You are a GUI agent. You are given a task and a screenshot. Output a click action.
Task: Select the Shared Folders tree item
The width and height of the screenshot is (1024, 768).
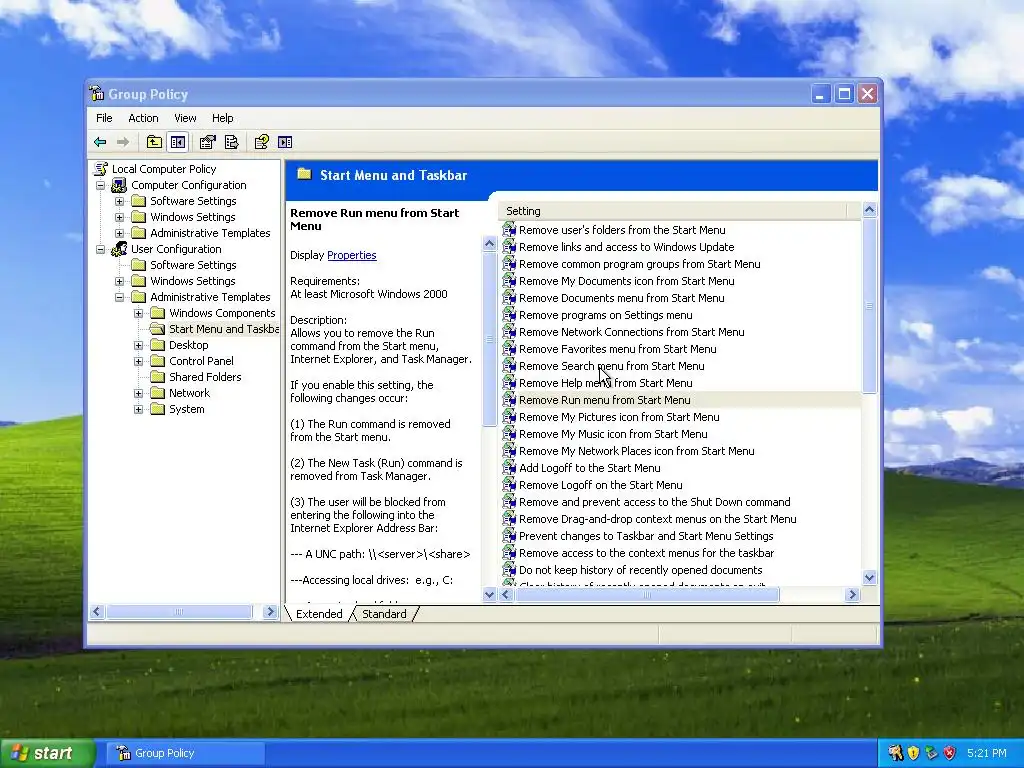tap(205, 377)
